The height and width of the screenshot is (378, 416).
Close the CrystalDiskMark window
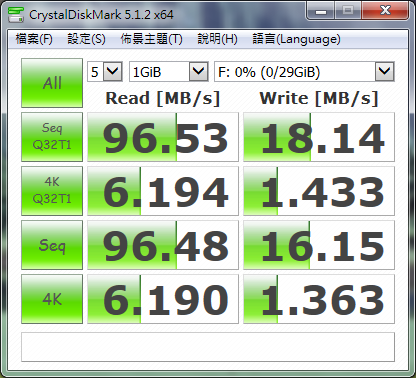pos(385,11)
